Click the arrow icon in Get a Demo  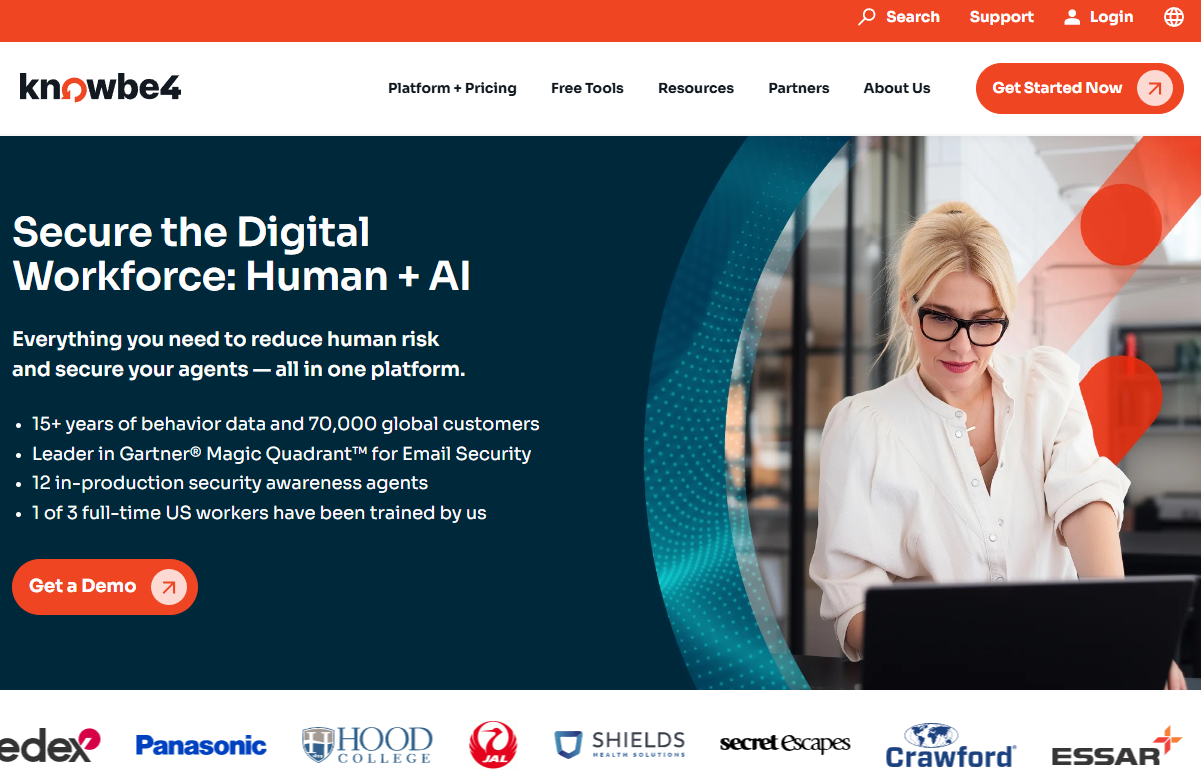169,587
